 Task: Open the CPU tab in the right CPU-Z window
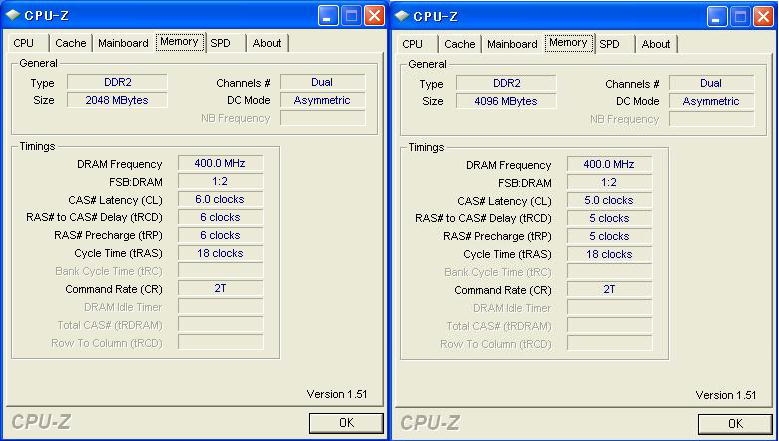coord(416,44)
